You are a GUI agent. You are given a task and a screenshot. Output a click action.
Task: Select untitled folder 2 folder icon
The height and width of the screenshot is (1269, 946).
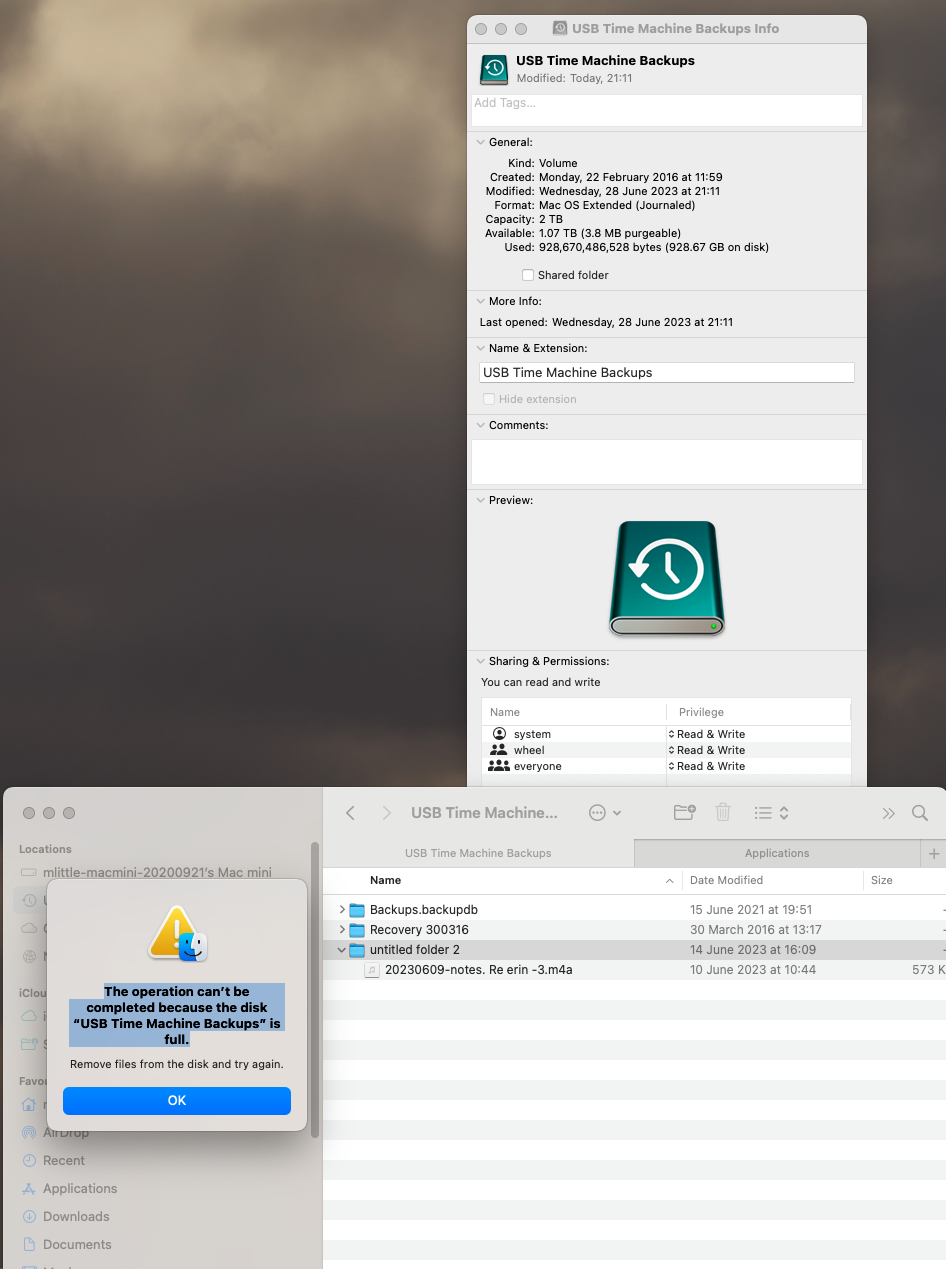tap(357, 950)
